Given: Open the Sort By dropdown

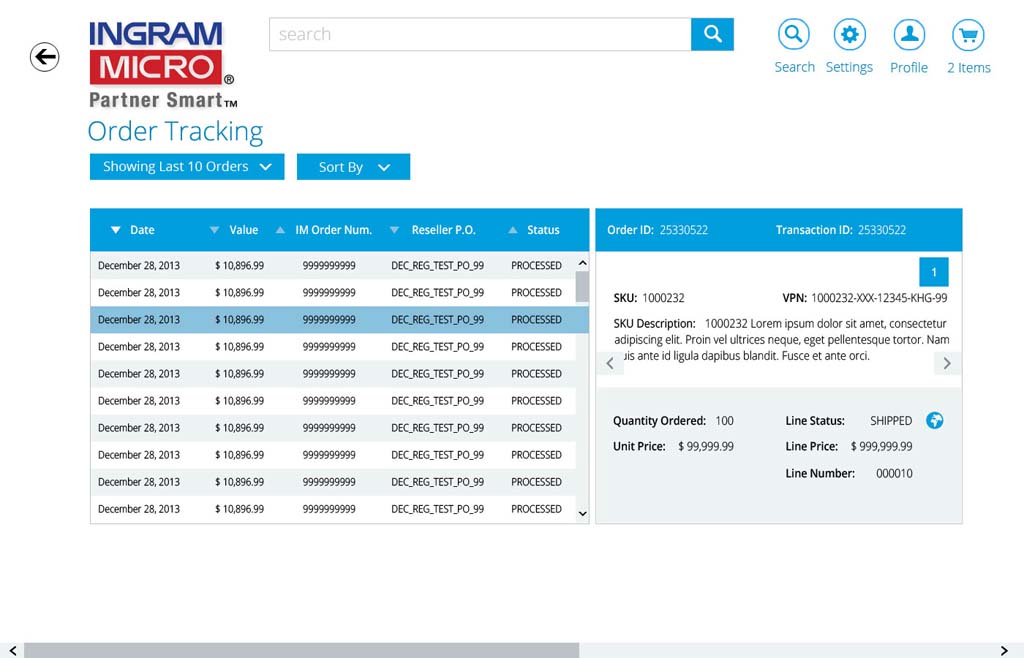Looking at the screenshot, I should 353,167.
